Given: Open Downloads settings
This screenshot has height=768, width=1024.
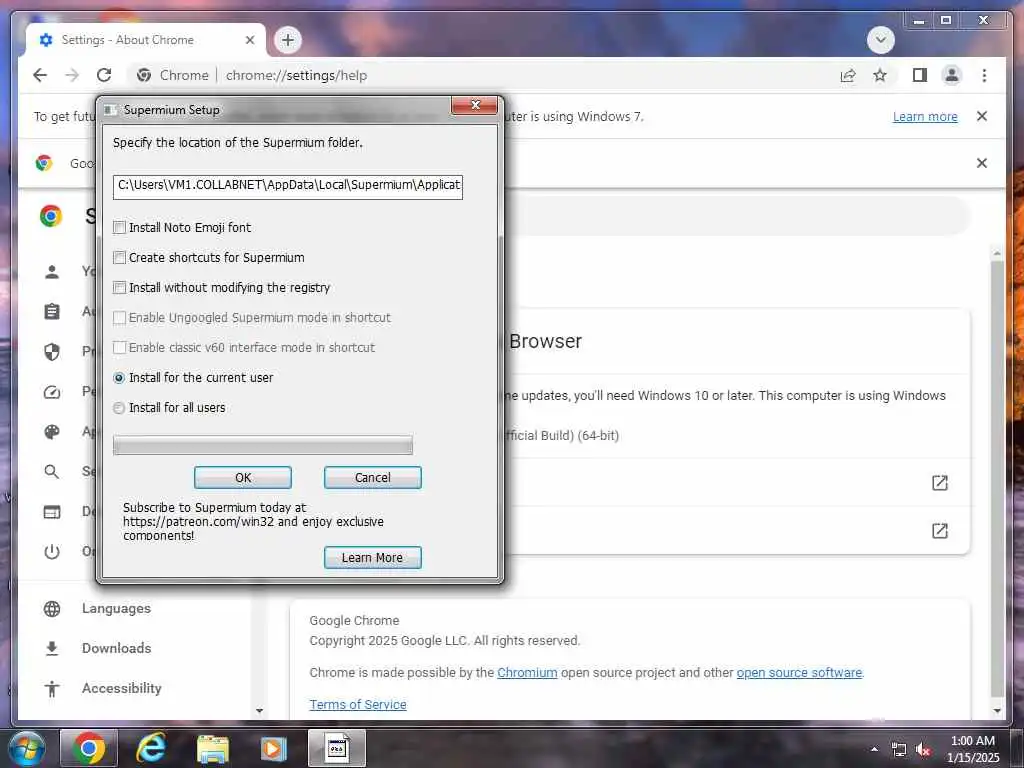Looking at the screenshot, I should click(116, 648).
